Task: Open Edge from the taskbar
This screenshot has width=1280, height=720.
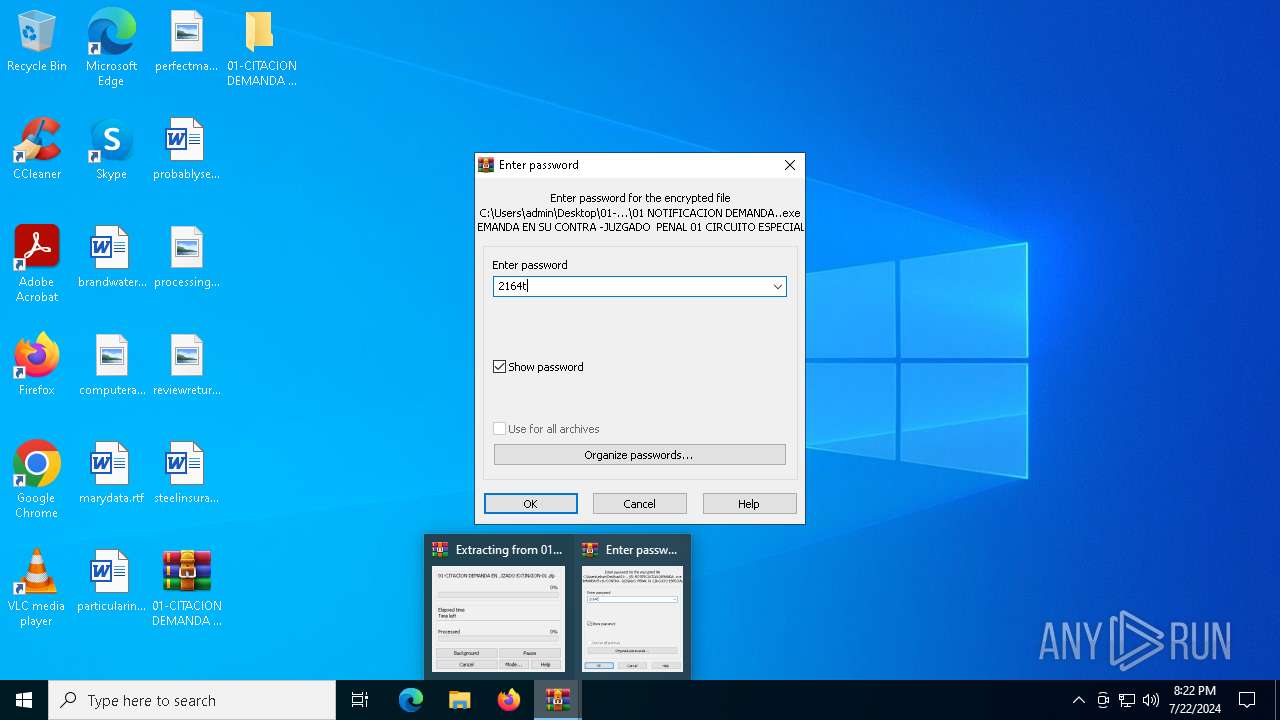Action: [411, 700]
